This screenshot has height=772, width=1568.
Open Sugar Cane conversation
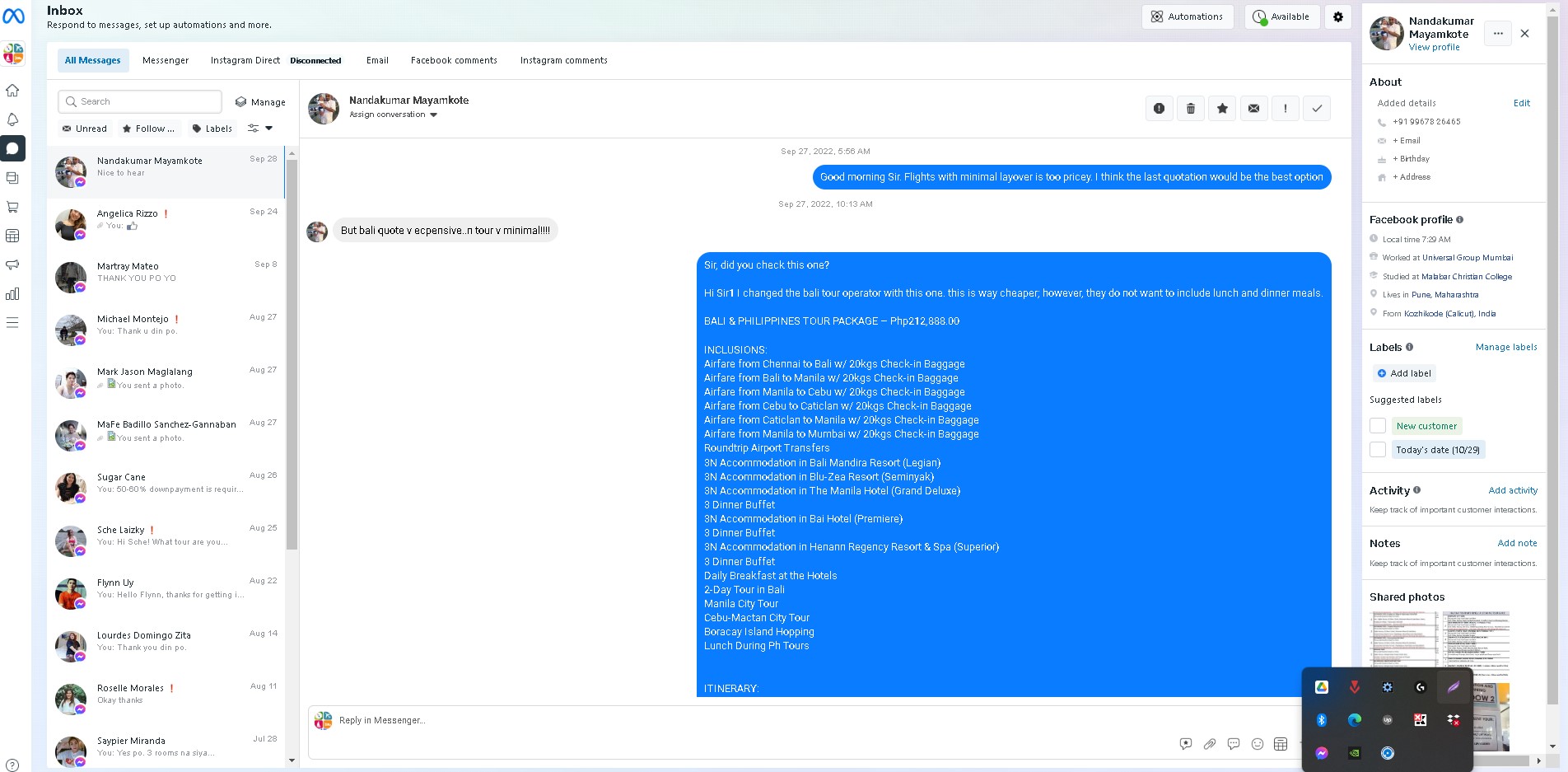(x=166, y=488)
